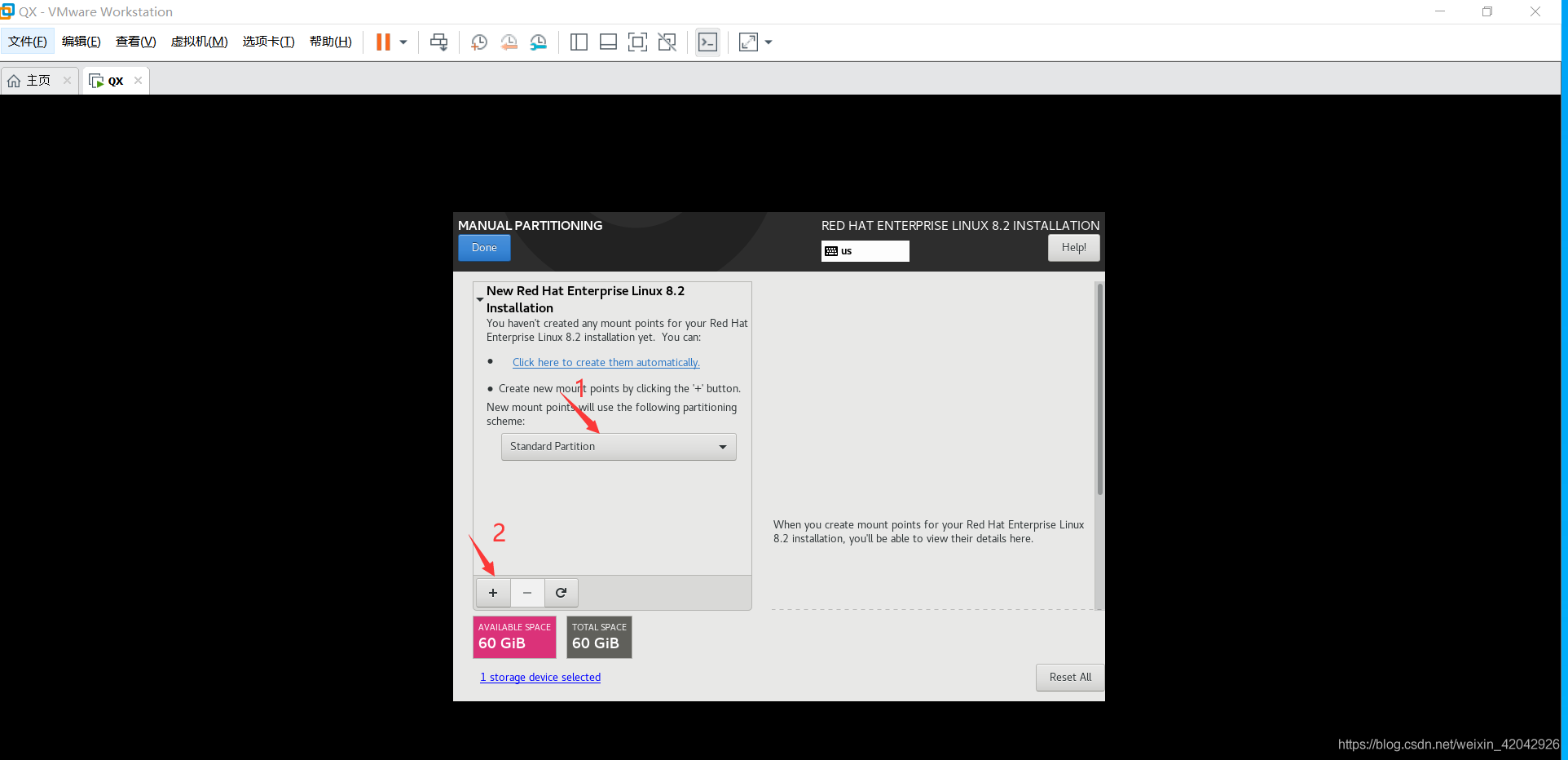Click the RED HAT ENTERPRISE LINUX 8.2 INSTALLATION title
Image resolution: width=1568 pixels, height=760 pixels.
pyautogui.click(x=960, y=226)
